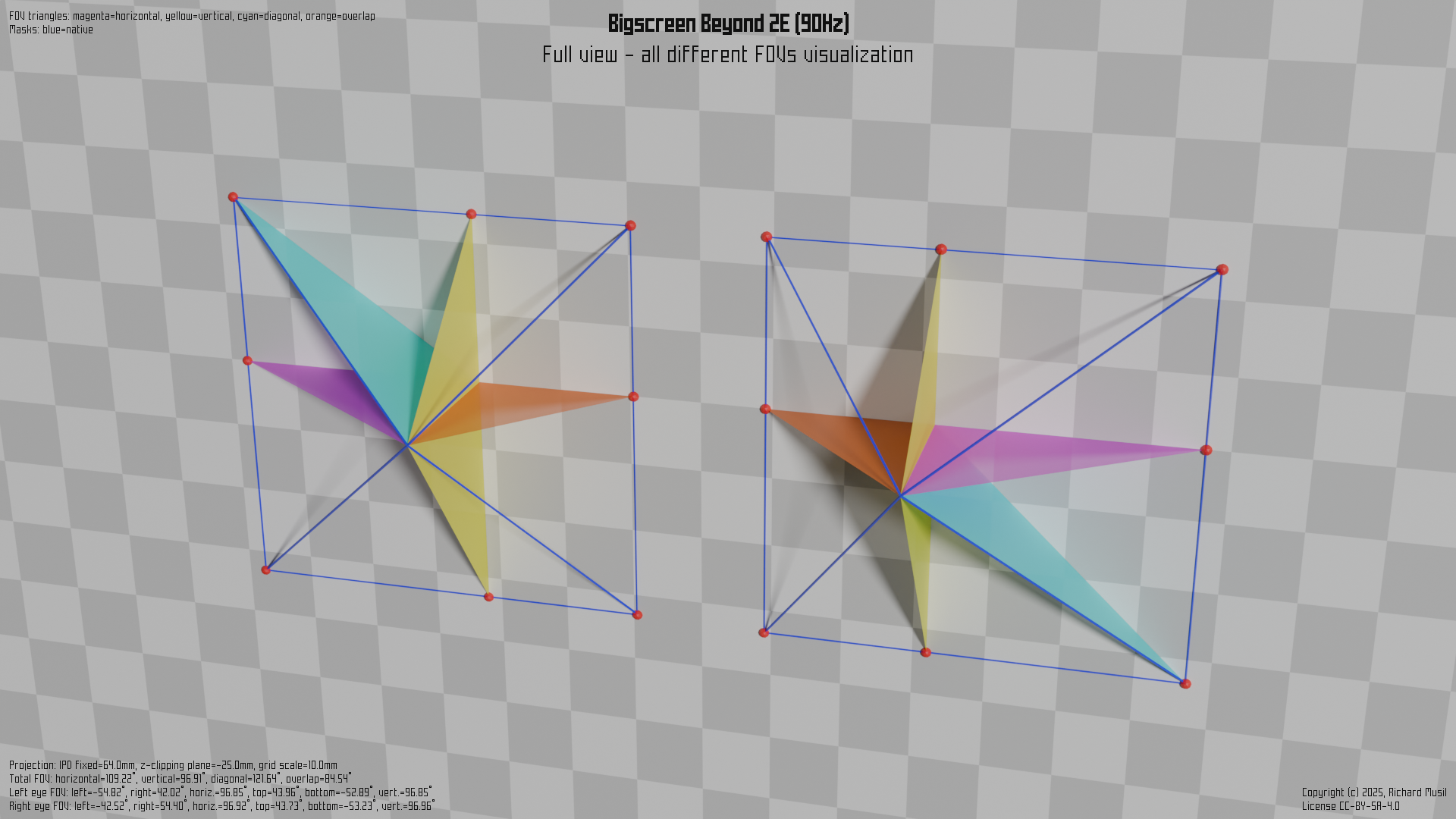This screenshot has width=1456, height=819.
Task: Select left frame's top-middle red marker
Action: click(471, 215)
